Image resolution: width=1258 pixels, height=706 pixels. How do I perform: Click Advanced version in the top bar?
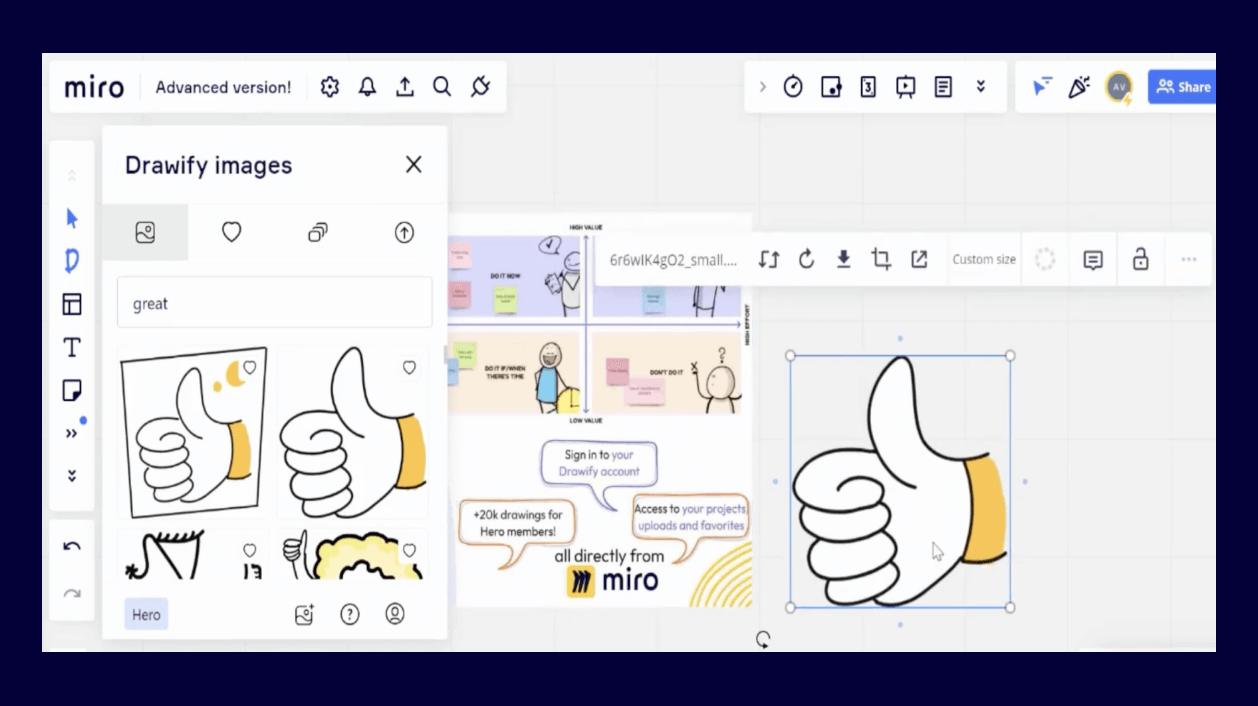coord(223,87)
